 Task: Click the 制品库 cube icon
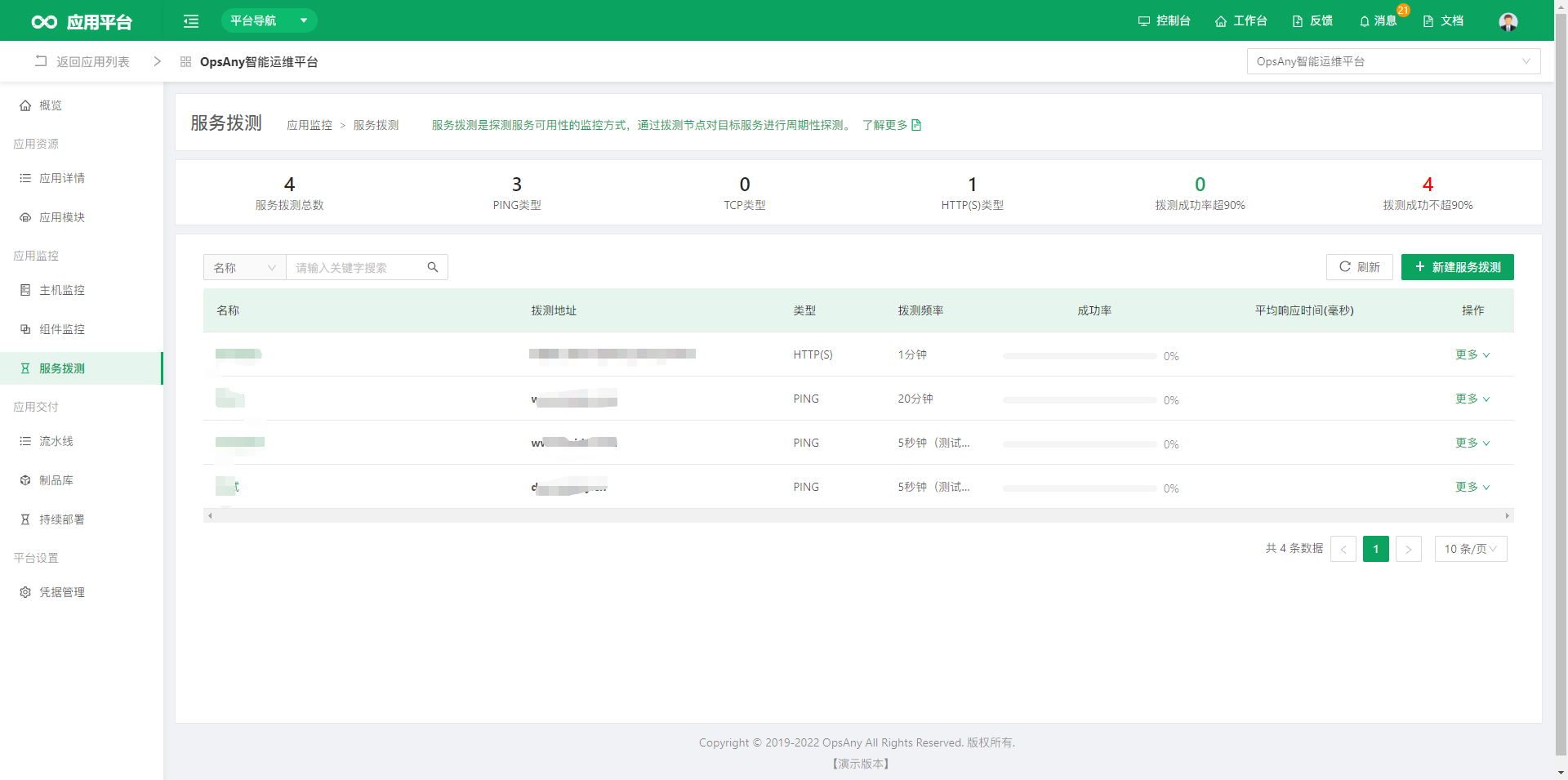[25, 480]
